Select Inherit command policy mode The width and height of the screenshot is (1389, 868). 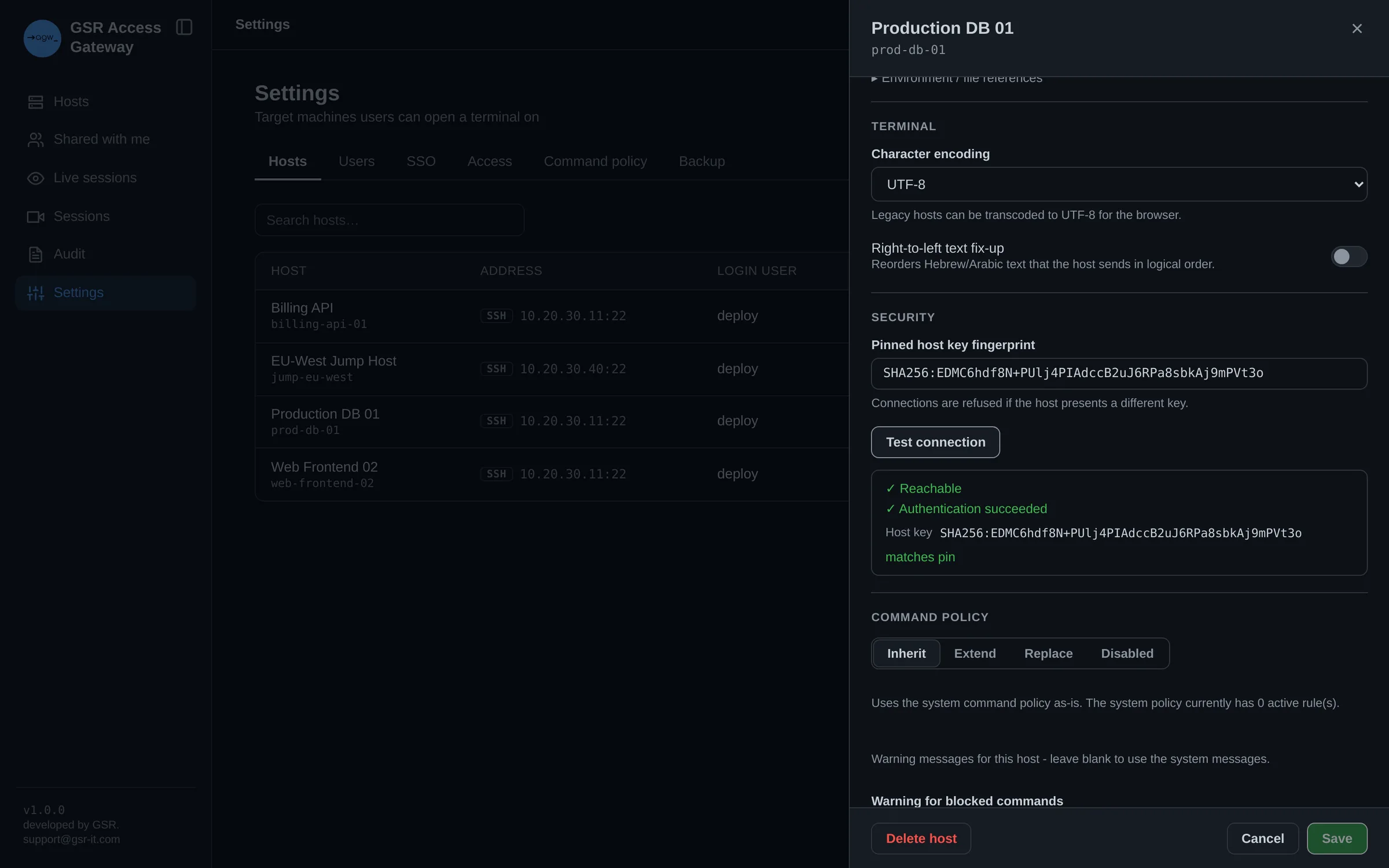tap(906, 653)
